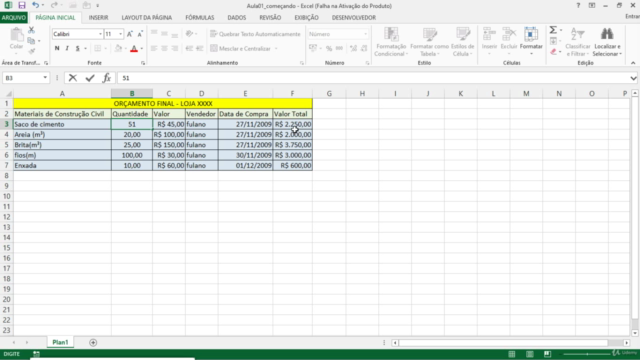Expand the font color dropdown arrow
640x360 pixels.
(142, 48)
